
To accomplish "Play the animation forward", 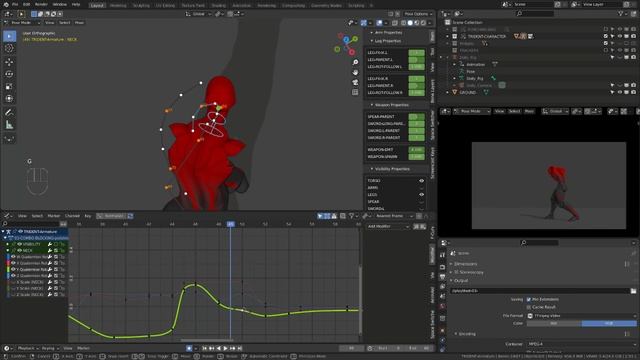I will [225, 348].
